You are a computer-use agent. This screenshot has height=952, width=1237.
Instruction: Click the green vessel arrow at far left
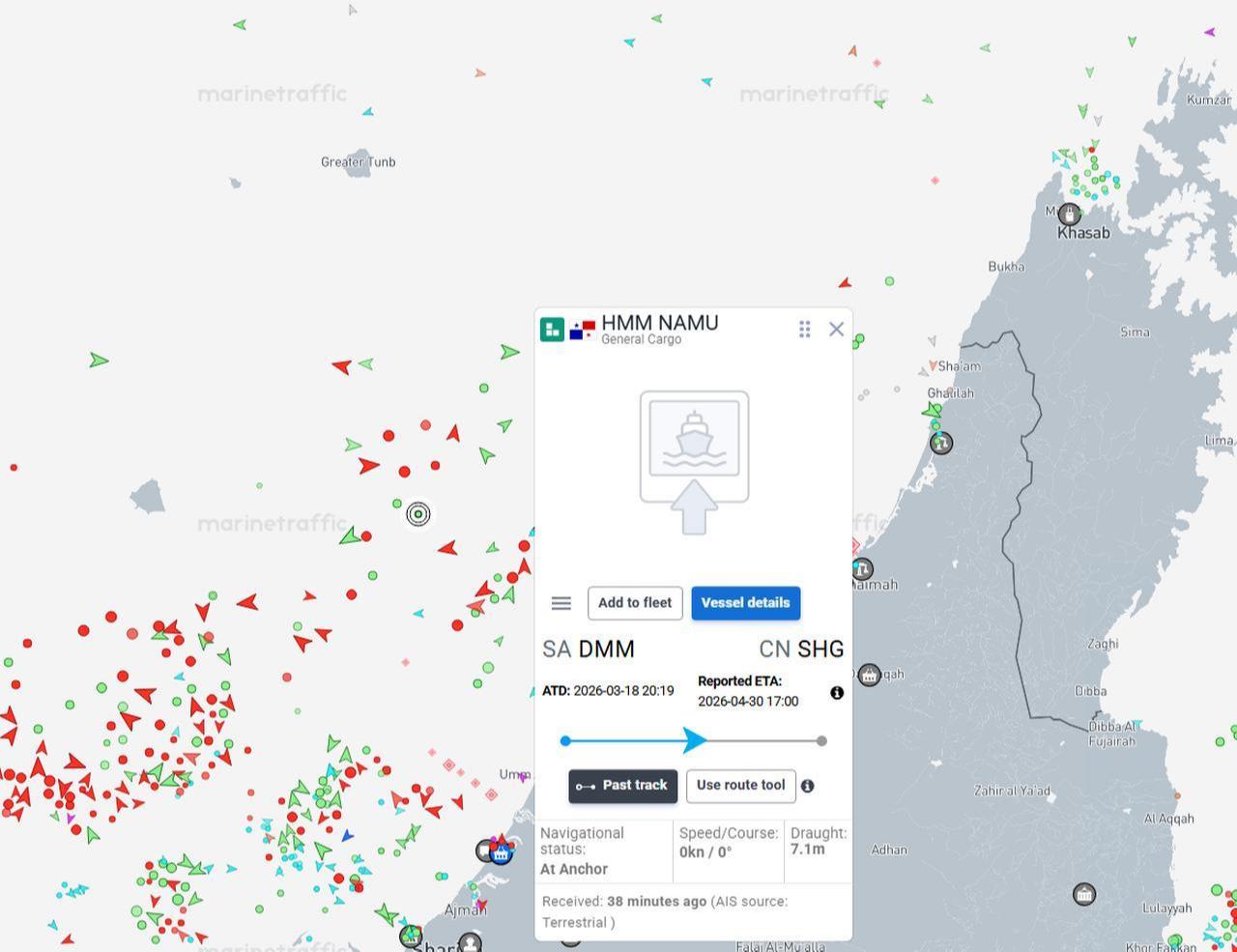[99, 361]
